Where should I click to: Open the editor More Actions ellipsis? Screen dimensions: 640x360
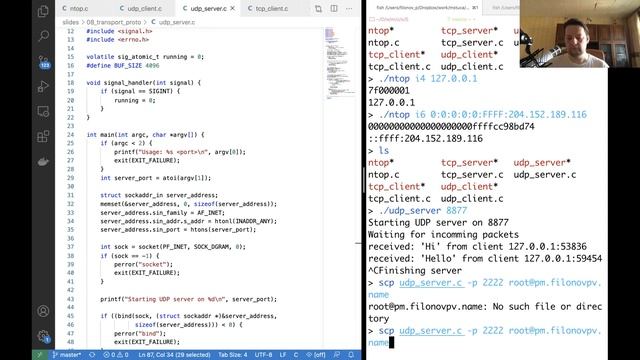tap(349, 9)
